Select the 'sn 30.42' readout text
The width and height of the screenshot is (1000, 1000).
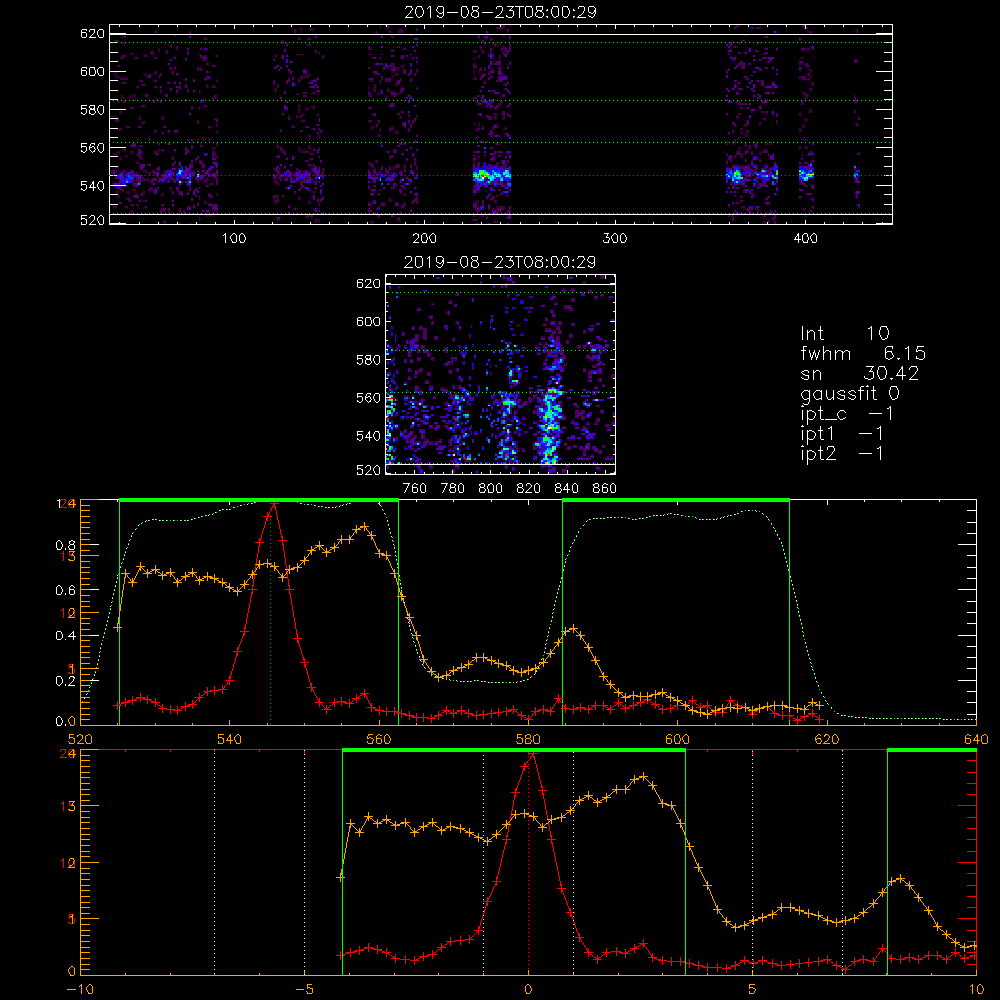coord(859,374)
